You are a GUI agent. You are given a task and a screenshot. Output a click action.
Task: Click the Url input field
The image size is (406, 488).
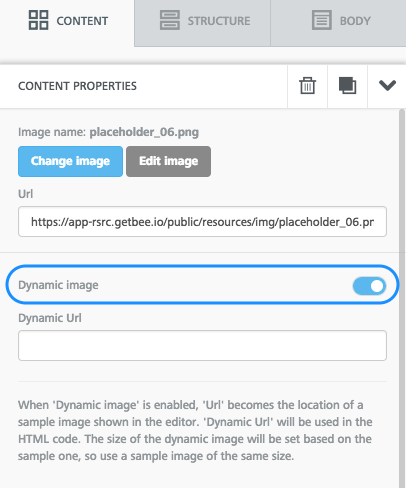[x=202, y=222]
